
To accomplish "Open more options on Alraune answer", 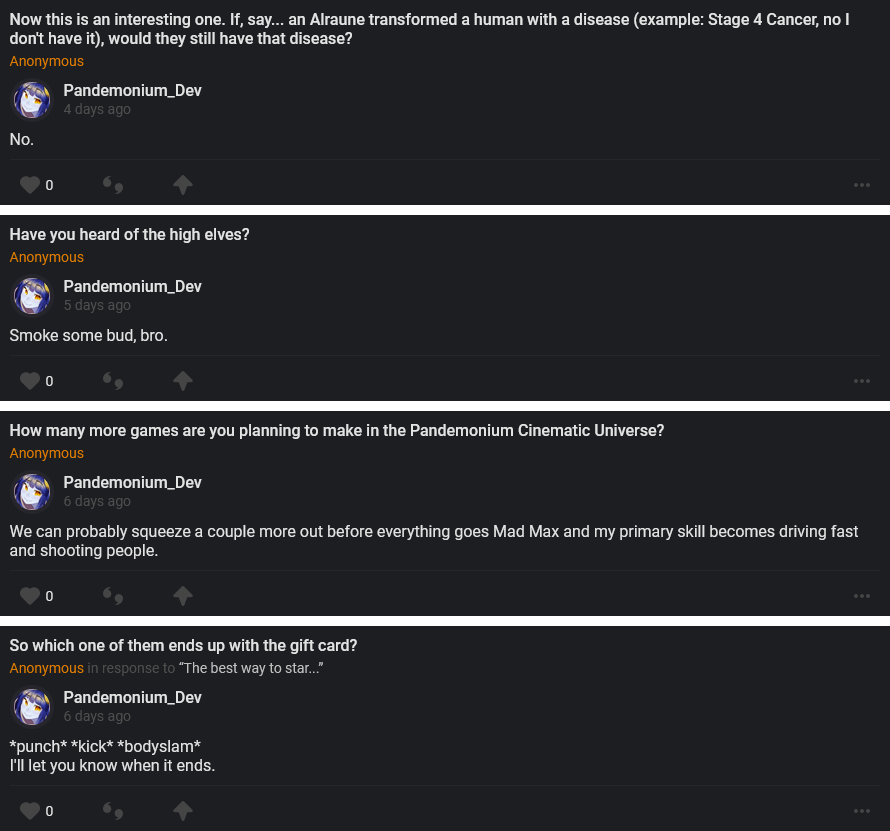I will pos(862,185).
